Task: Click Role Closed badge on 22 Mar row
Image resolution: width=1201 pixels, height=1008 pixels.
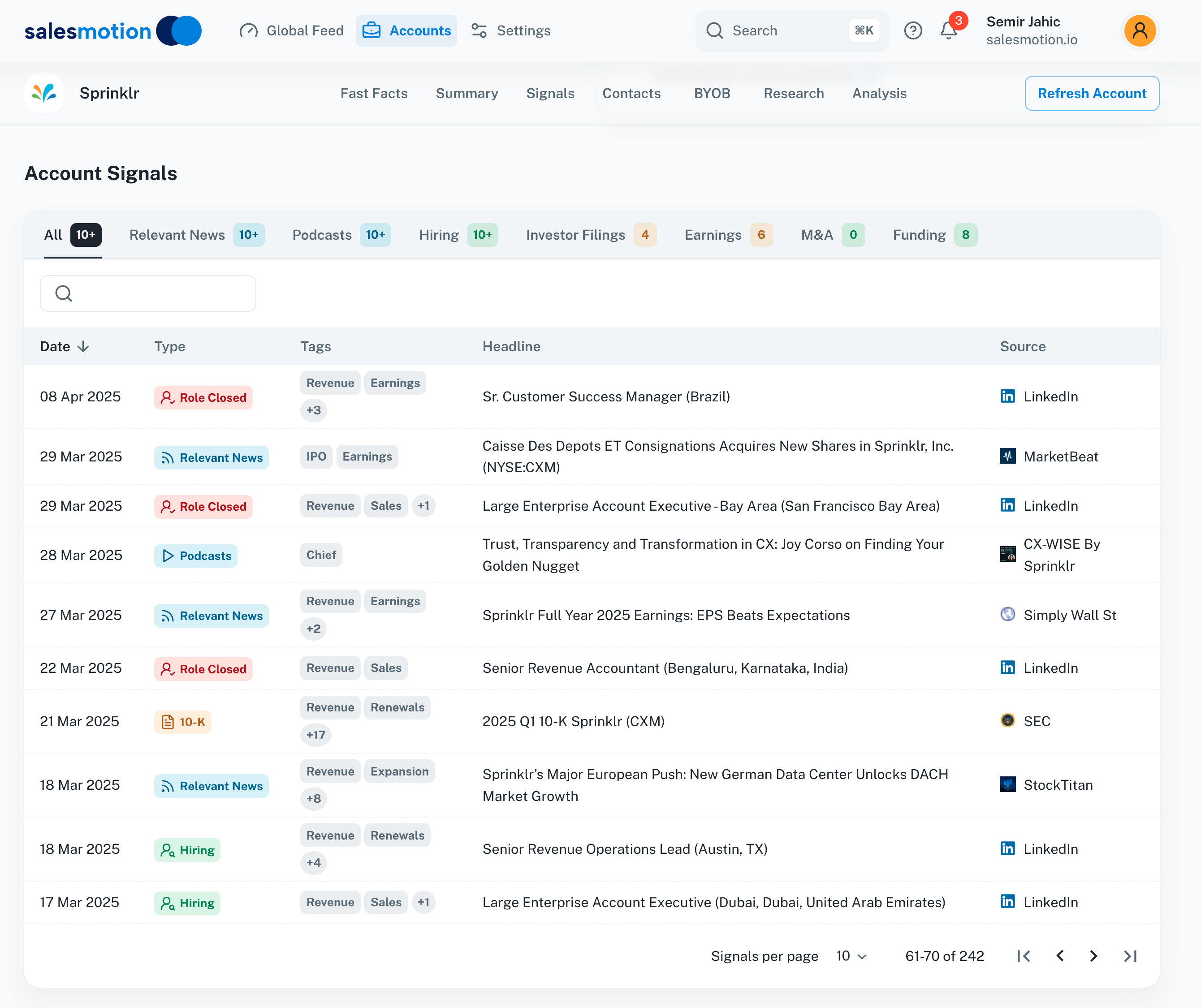Action: coord(203,669)
